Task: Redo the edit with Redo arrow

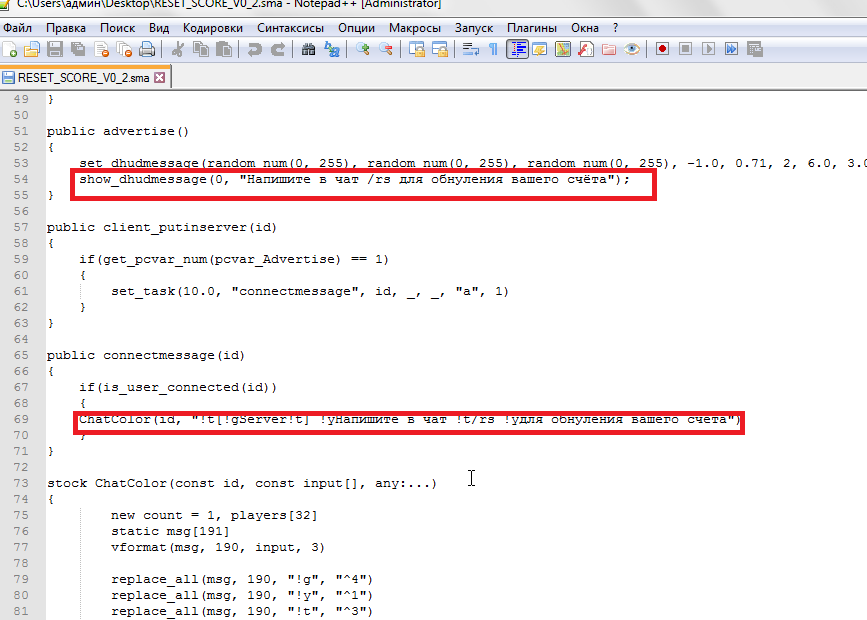Action: pos(278,50)
